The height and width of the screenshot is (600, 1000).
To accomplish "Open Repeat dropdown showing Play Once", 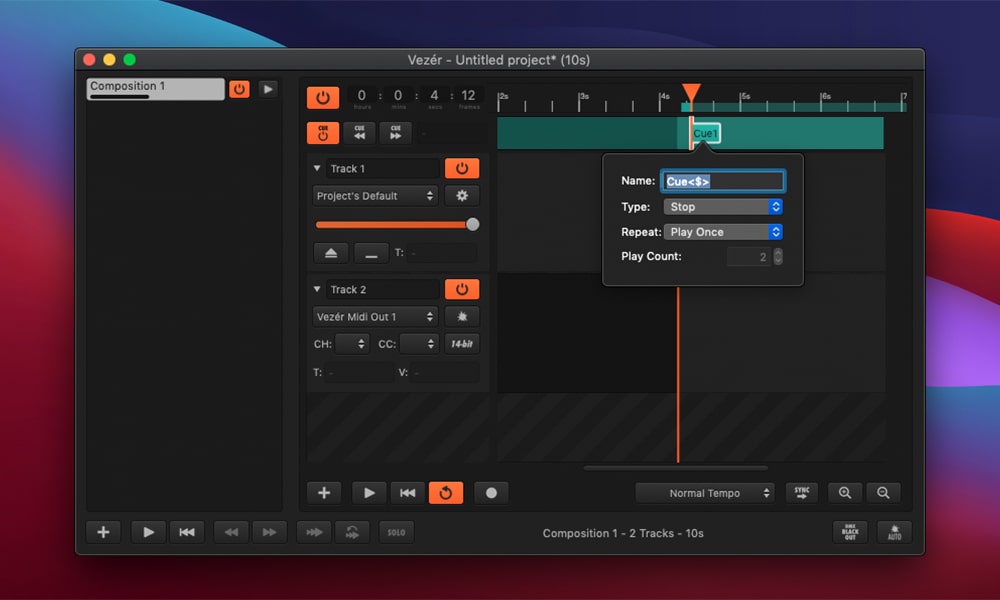I will click(x=722, y=232).
